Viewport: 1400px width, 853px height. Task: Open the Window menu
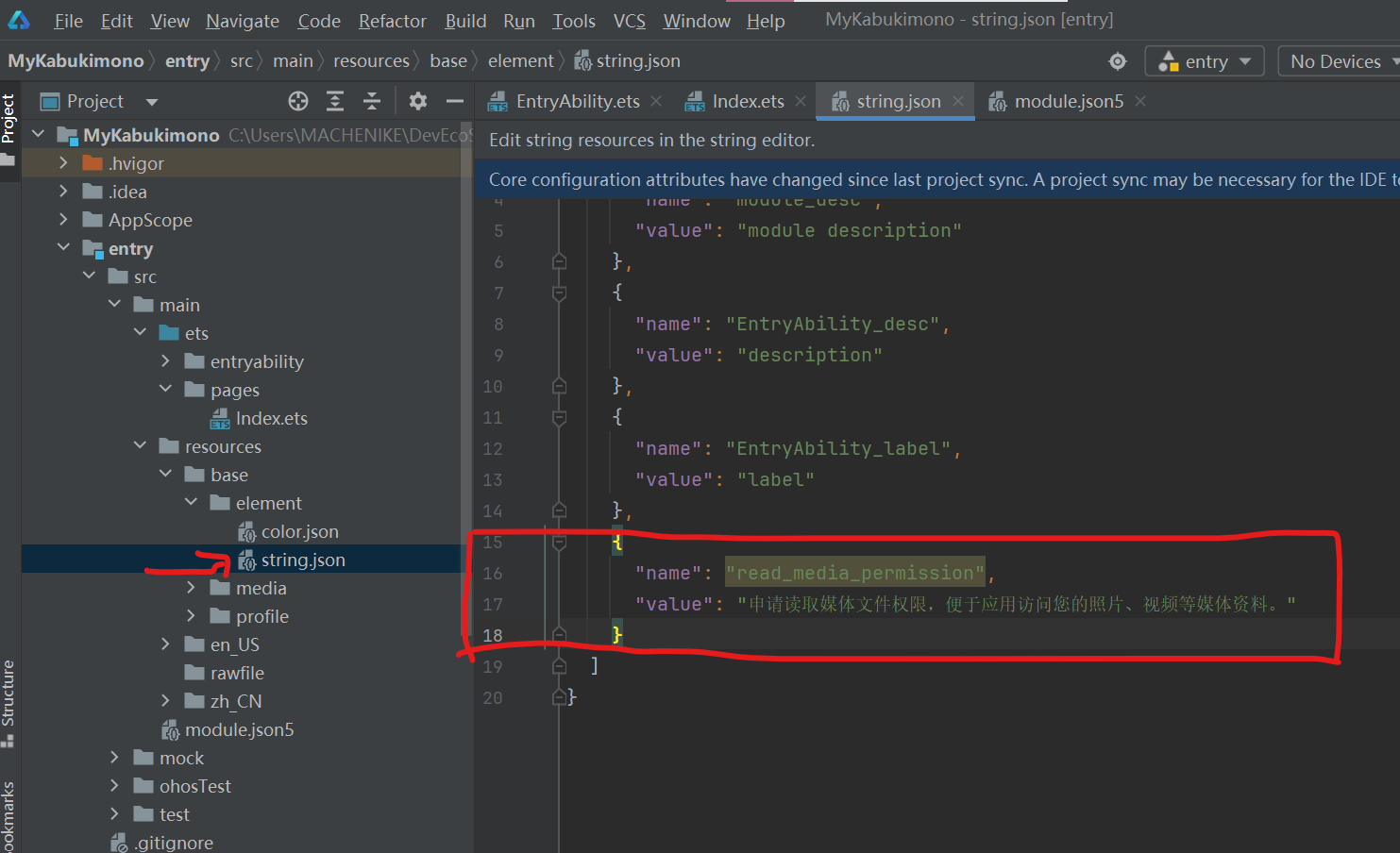697,21
